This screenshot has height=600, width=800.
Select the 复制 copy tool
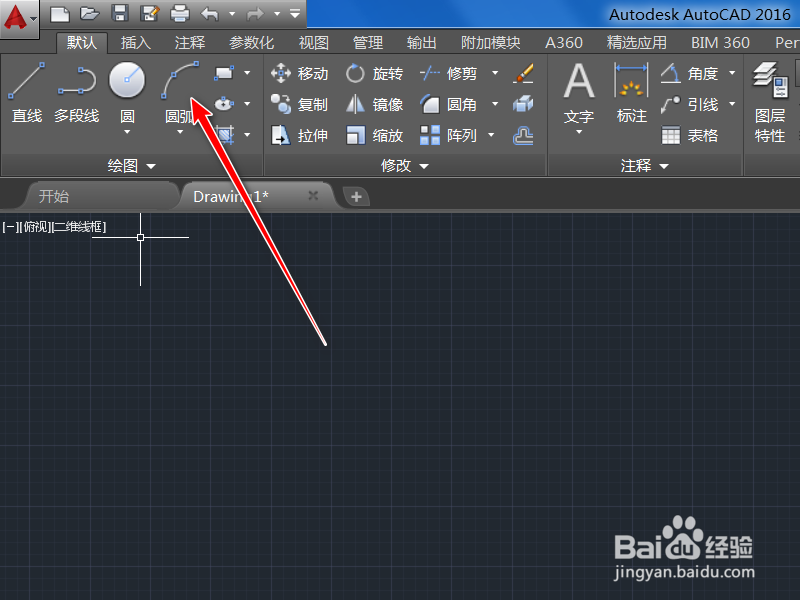tap(299, 105)
